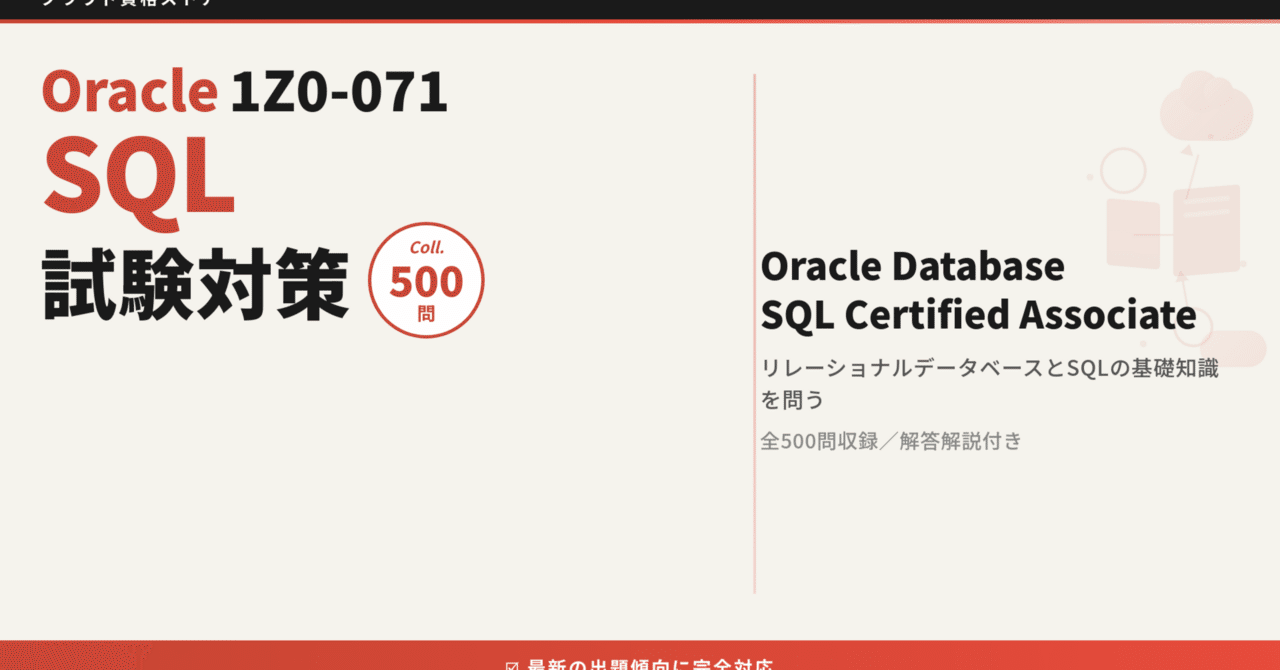Click the '試験対策' heading text

(195, 284)
